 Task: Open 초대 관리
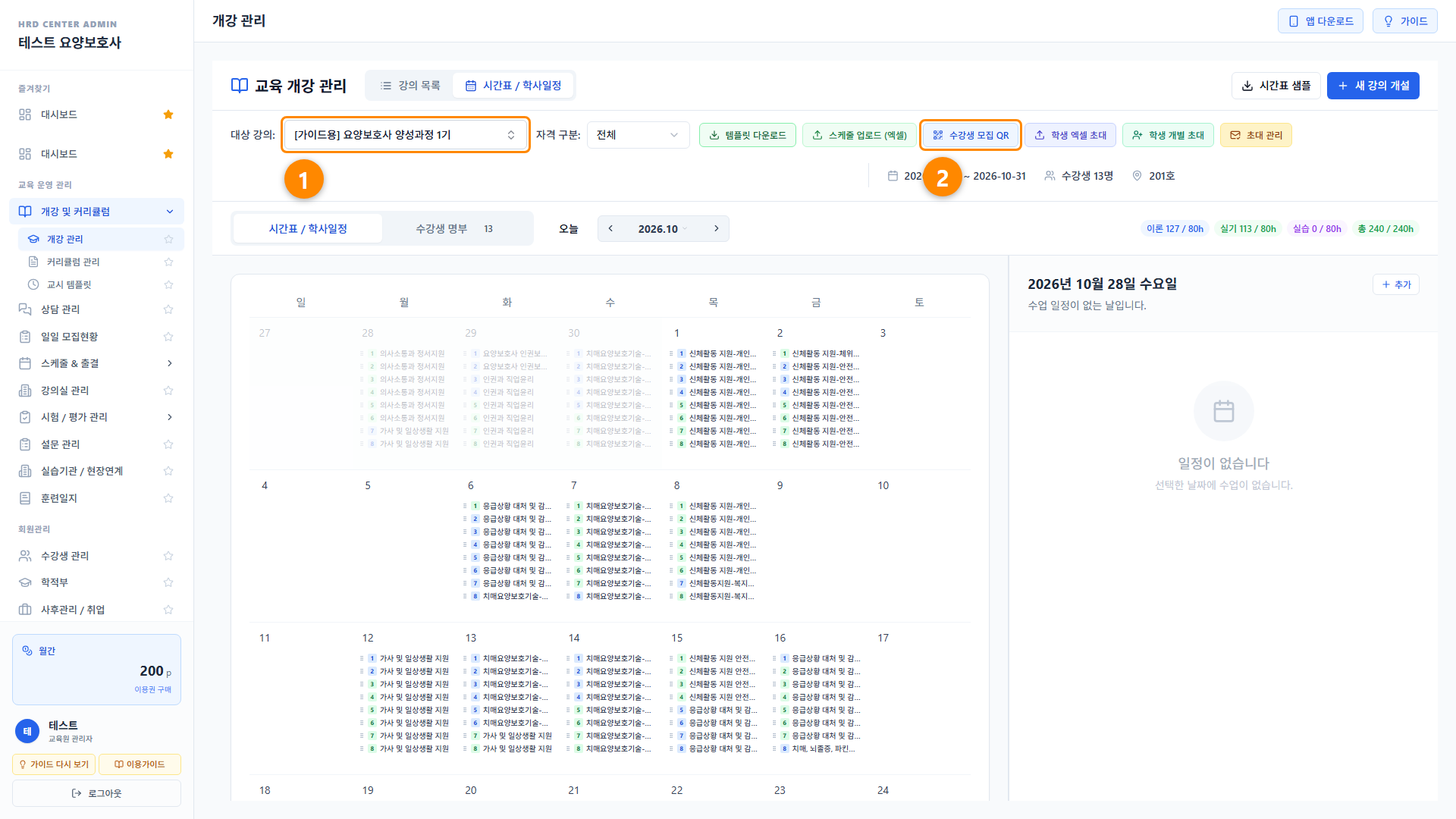[x=1256, y=135]
